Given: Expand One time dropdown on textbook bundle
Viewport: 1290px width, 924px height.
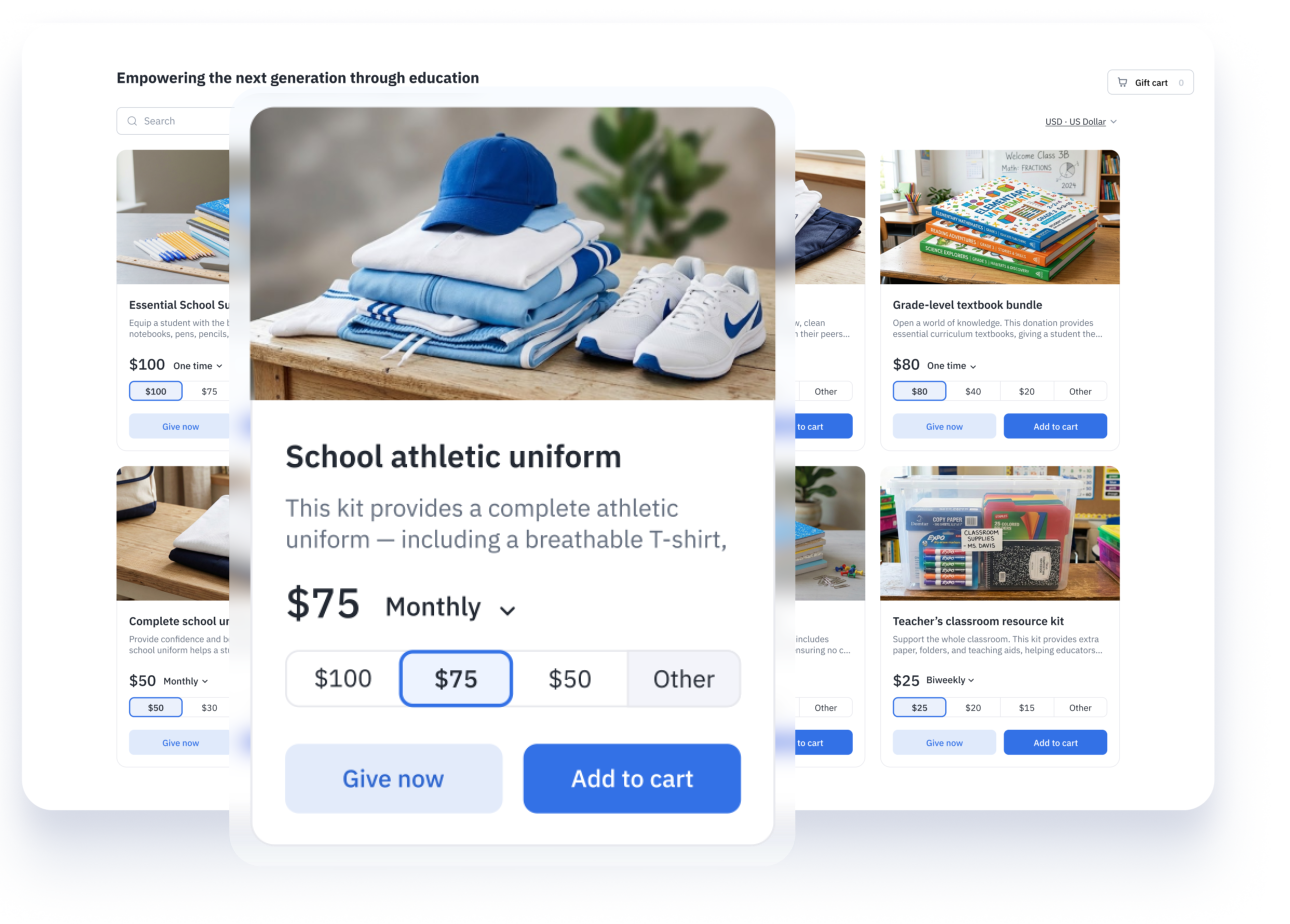Looking at the screenshot, I should [x=951, y=366].
